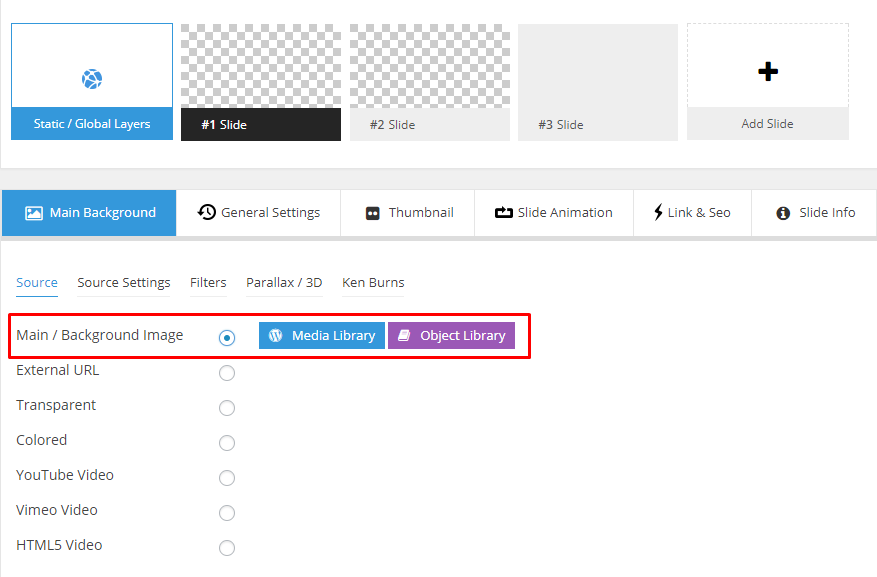Choose HTML5 Video as the source

pos(227,548)
